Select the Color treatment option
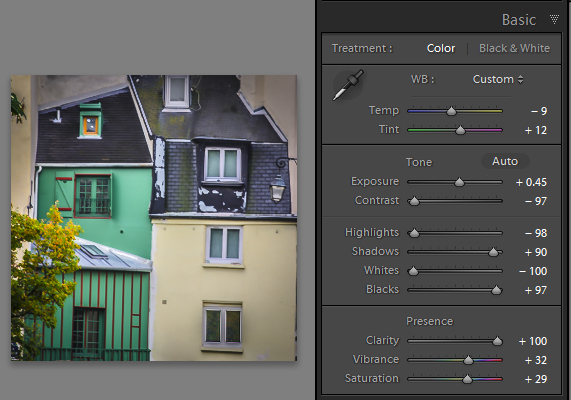 (x=441, y=48)
